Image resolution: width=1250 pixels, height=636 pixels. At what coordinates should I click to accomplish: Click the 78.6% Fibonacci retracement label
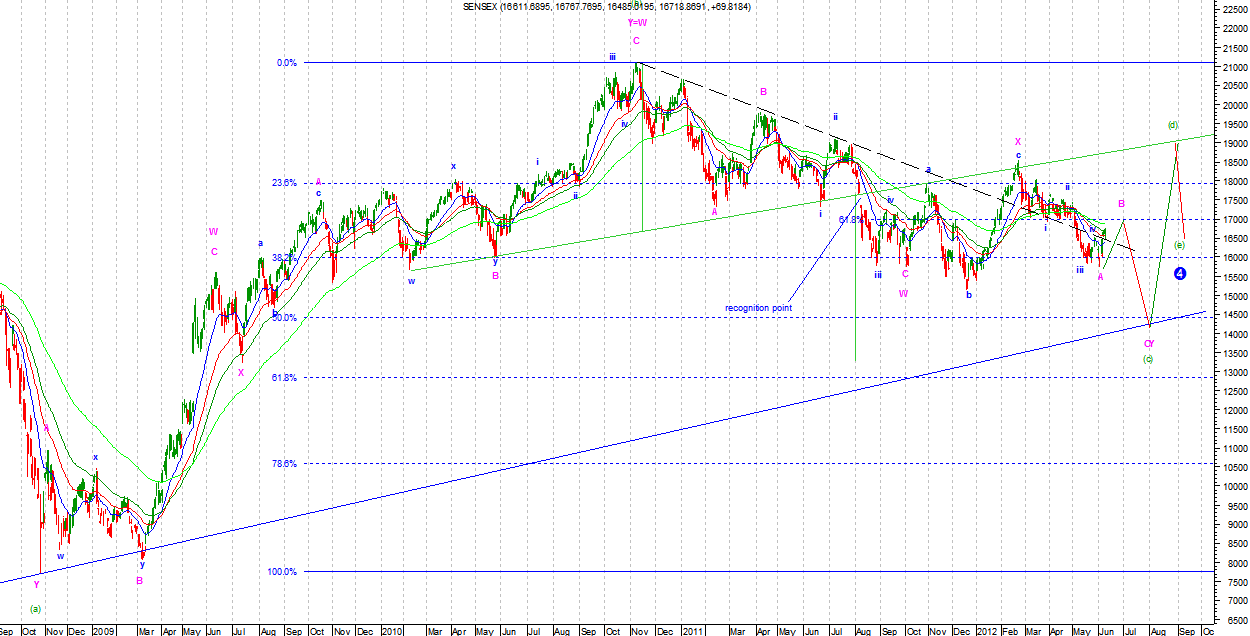click(285, 463)
